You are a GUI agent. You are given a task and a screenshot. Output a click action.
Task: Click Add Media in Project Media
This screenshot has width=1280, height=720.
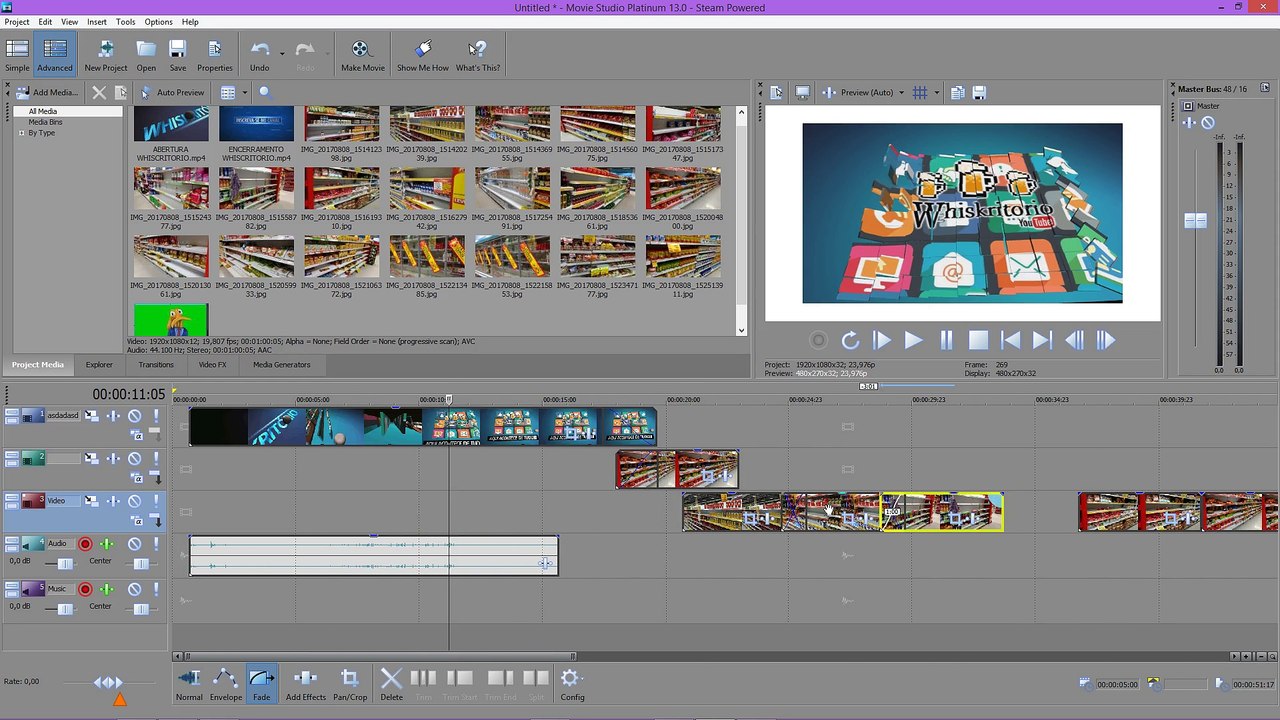coord(47,92)
